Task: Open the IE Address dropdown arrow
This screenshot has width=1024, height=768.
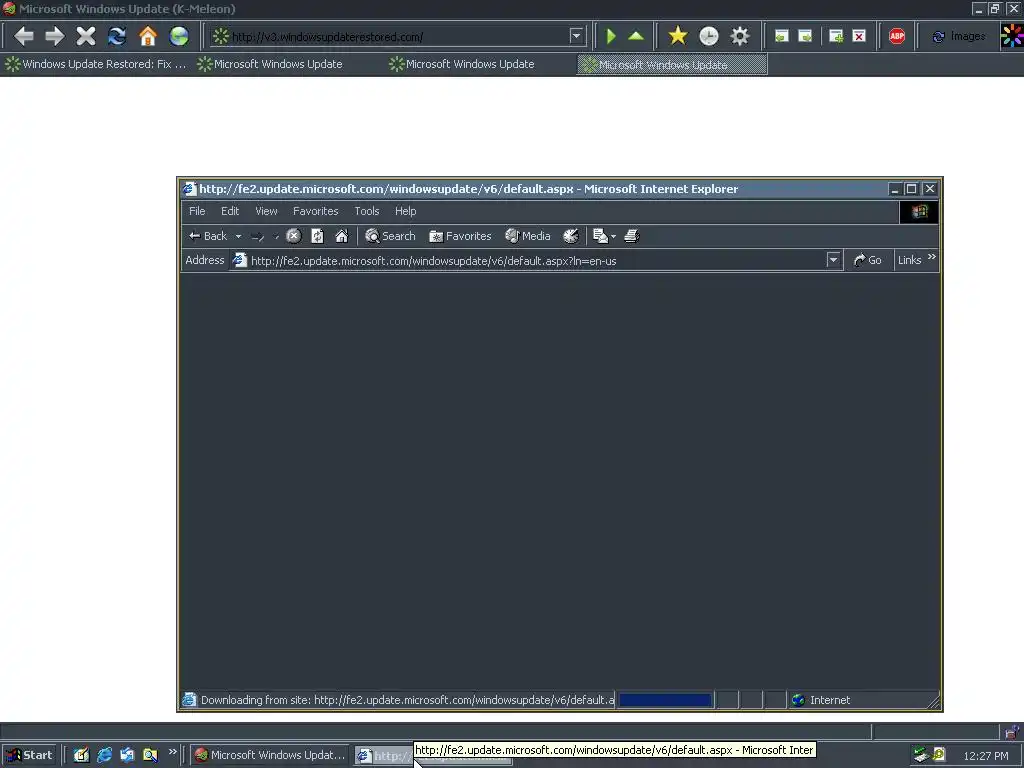Action: 833,260
